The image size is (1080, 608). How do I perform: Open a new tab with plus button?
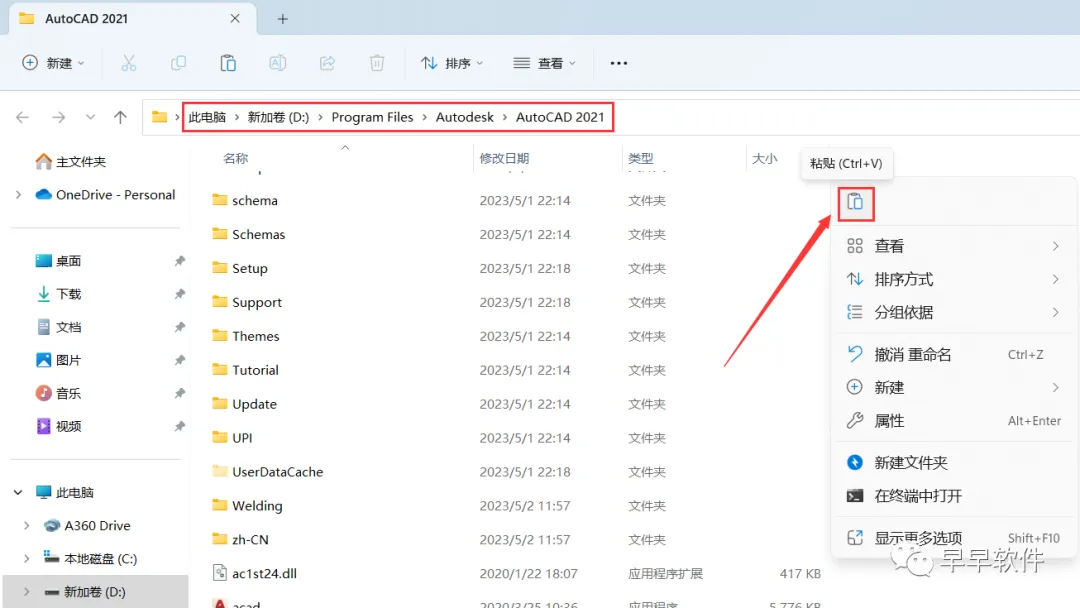(282, 19)
